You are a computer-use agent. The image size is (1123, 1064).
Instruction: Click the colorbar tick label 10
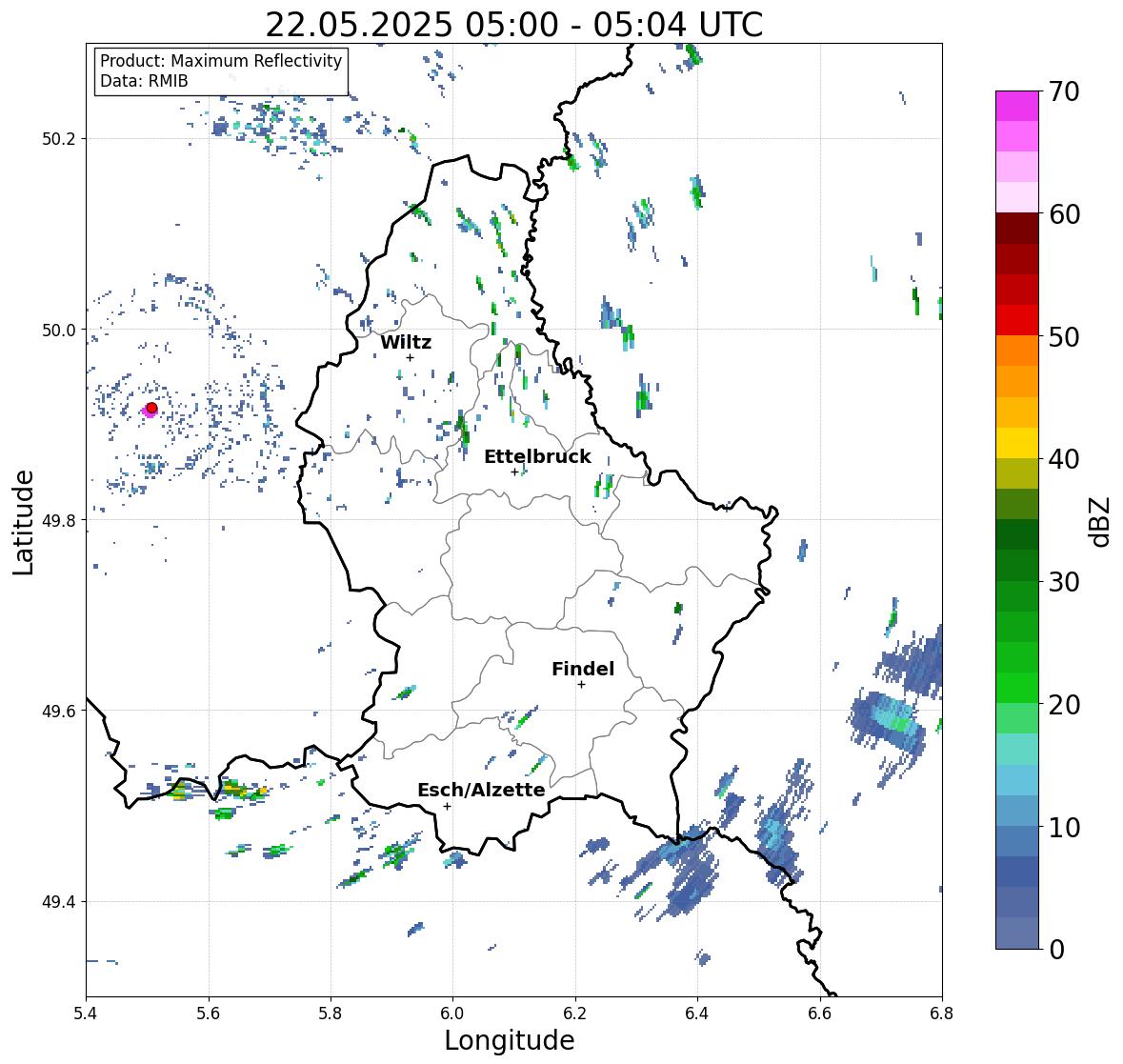click(1064, 827)
